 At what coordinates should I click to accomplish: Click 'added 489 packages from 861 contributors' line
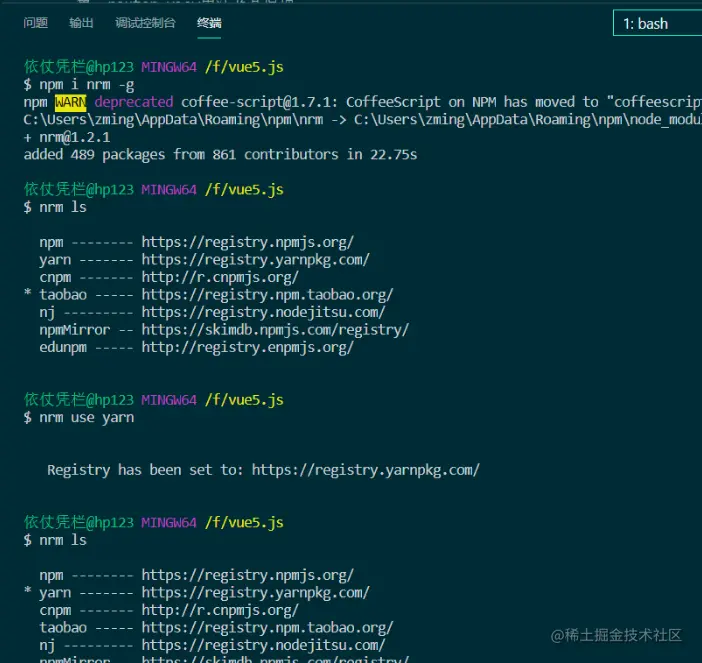pyautogui.click(x=220, y=154)
